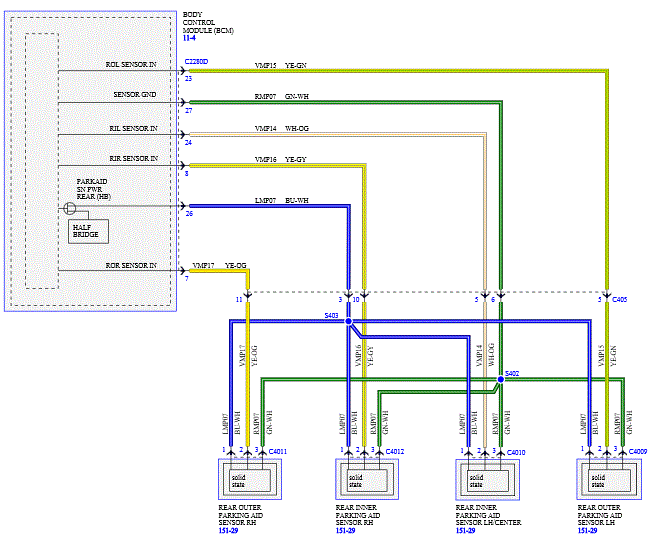The image size is (657, 551).
Task: Click pin 27 at connector C2280D
Action: (x=189, y=111)
